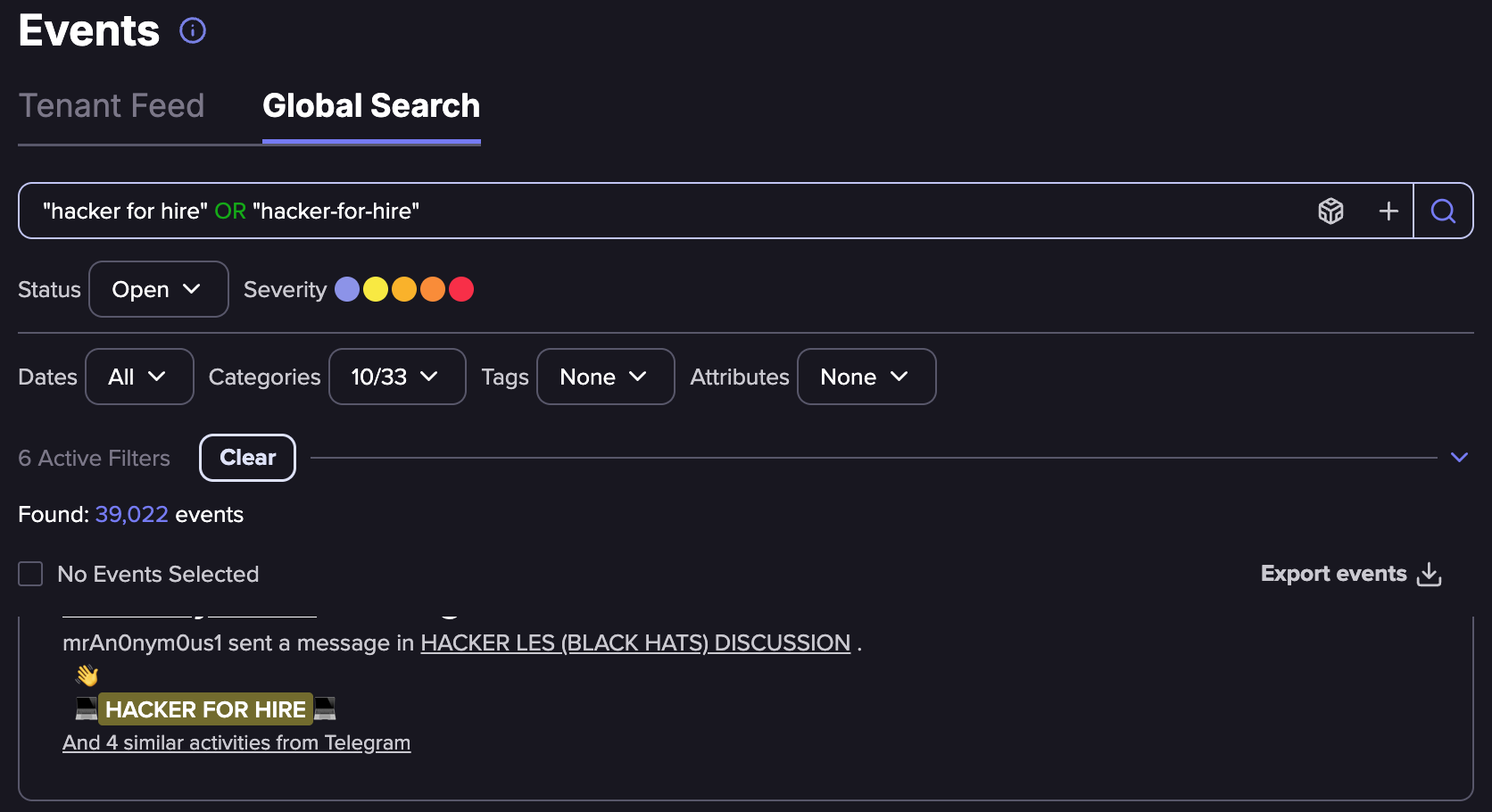This screenshot has width=1492, height=812.
Task: Check the No Events Selected checkbox
Action: [x=30, y=574]
